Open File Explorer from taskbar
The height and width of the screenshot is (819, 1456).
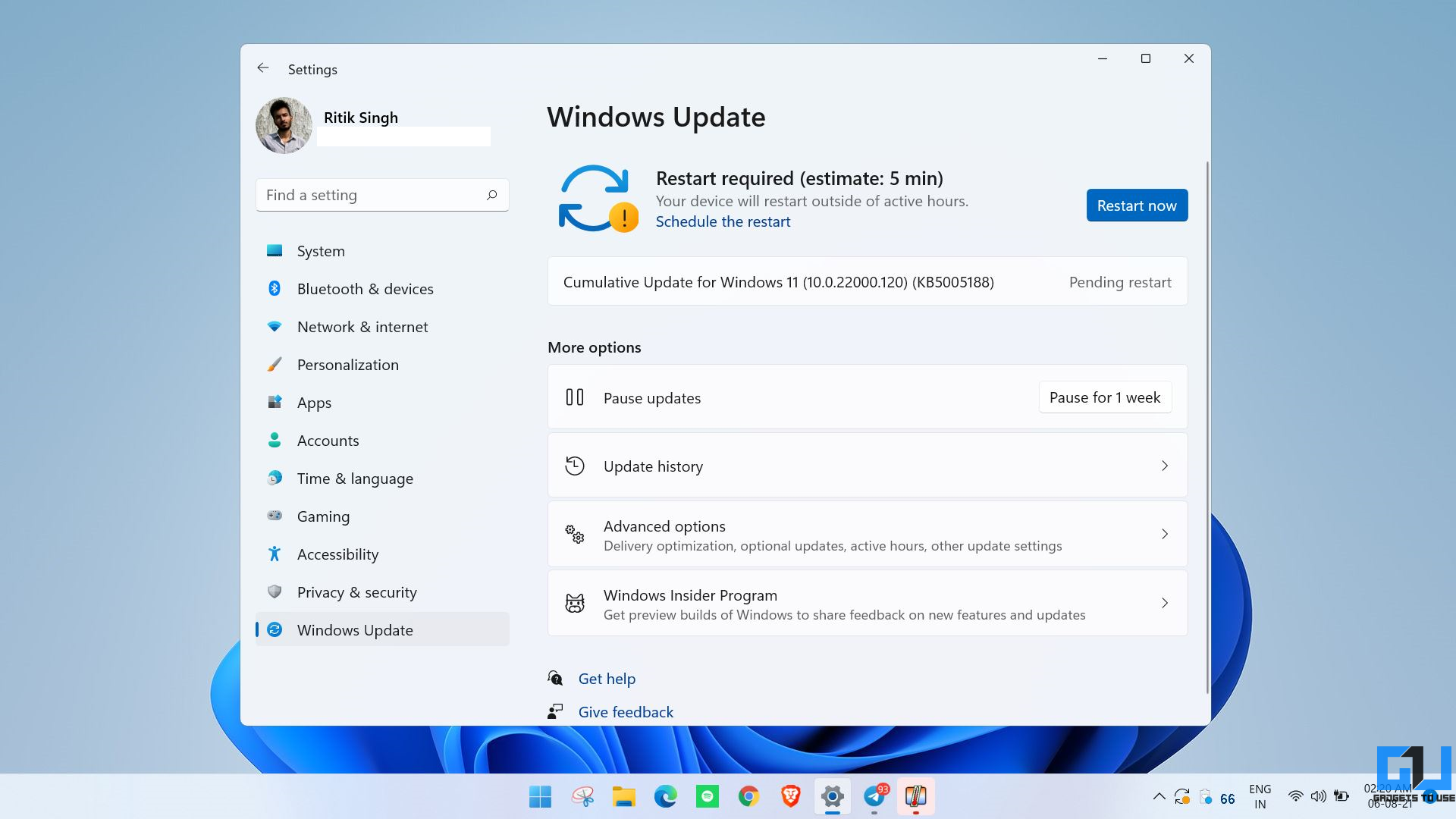624,796
